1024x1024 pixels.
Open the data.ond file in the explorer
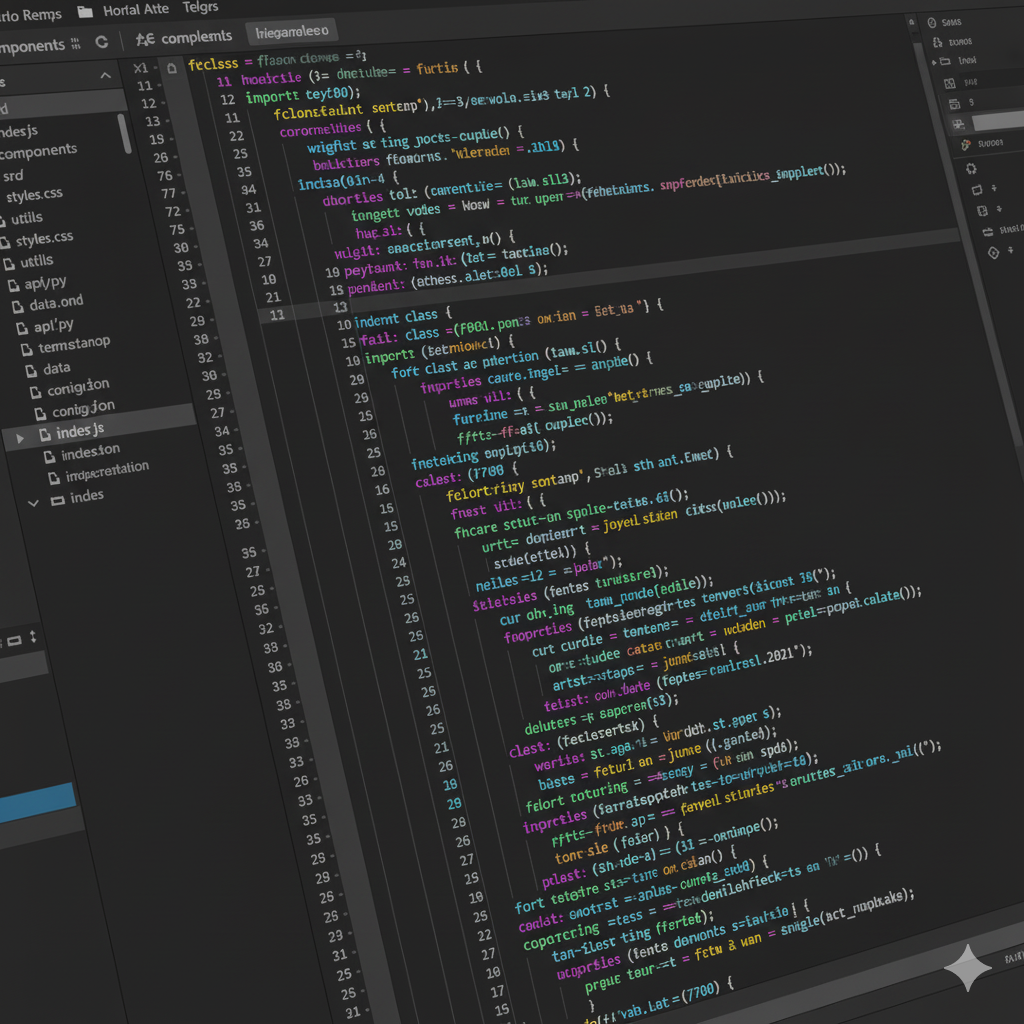(56, 304)
